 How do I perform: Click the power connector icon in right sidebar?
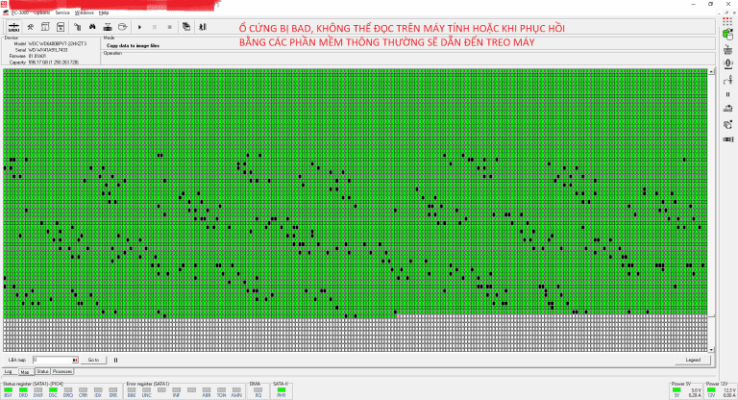pyautogui.click(x=728, y=139)
